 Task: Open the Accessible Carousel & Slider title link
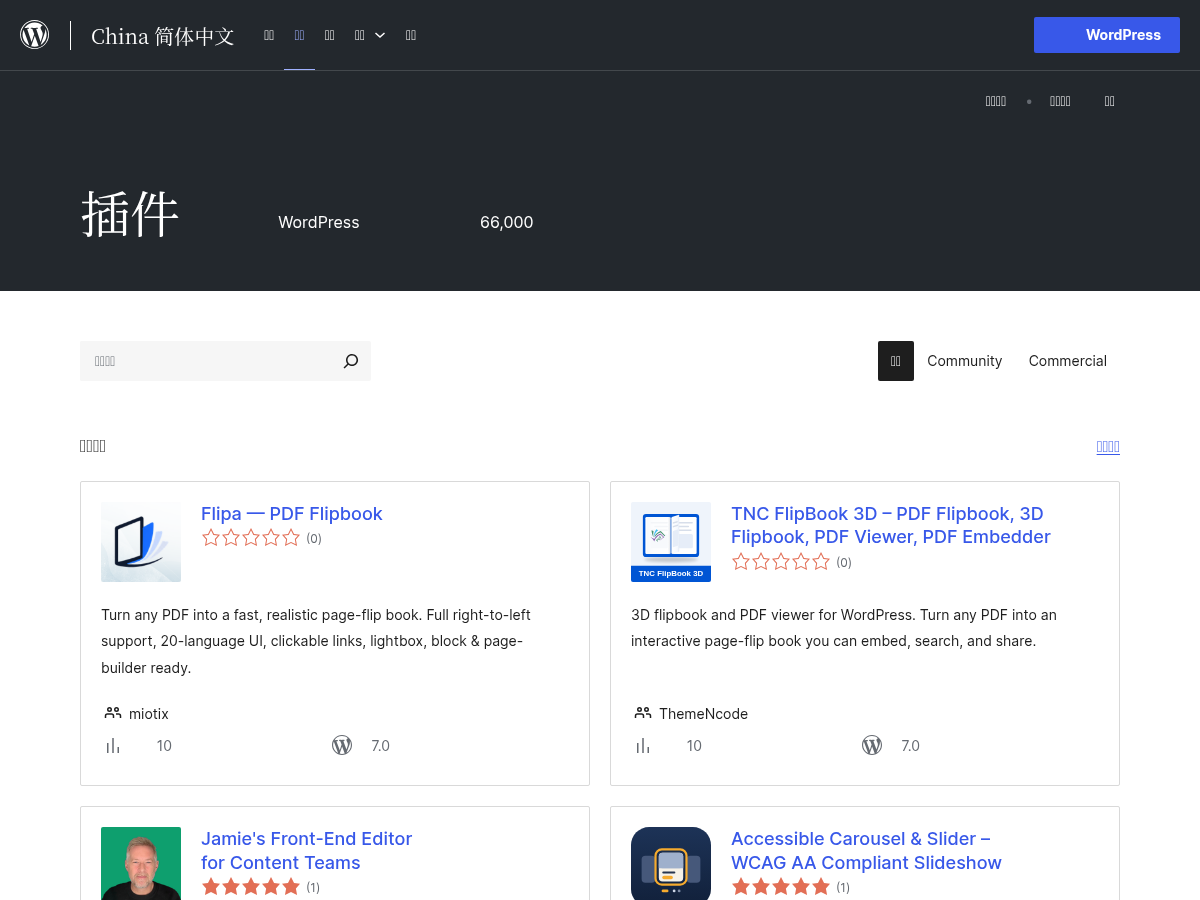click(866, 851)
